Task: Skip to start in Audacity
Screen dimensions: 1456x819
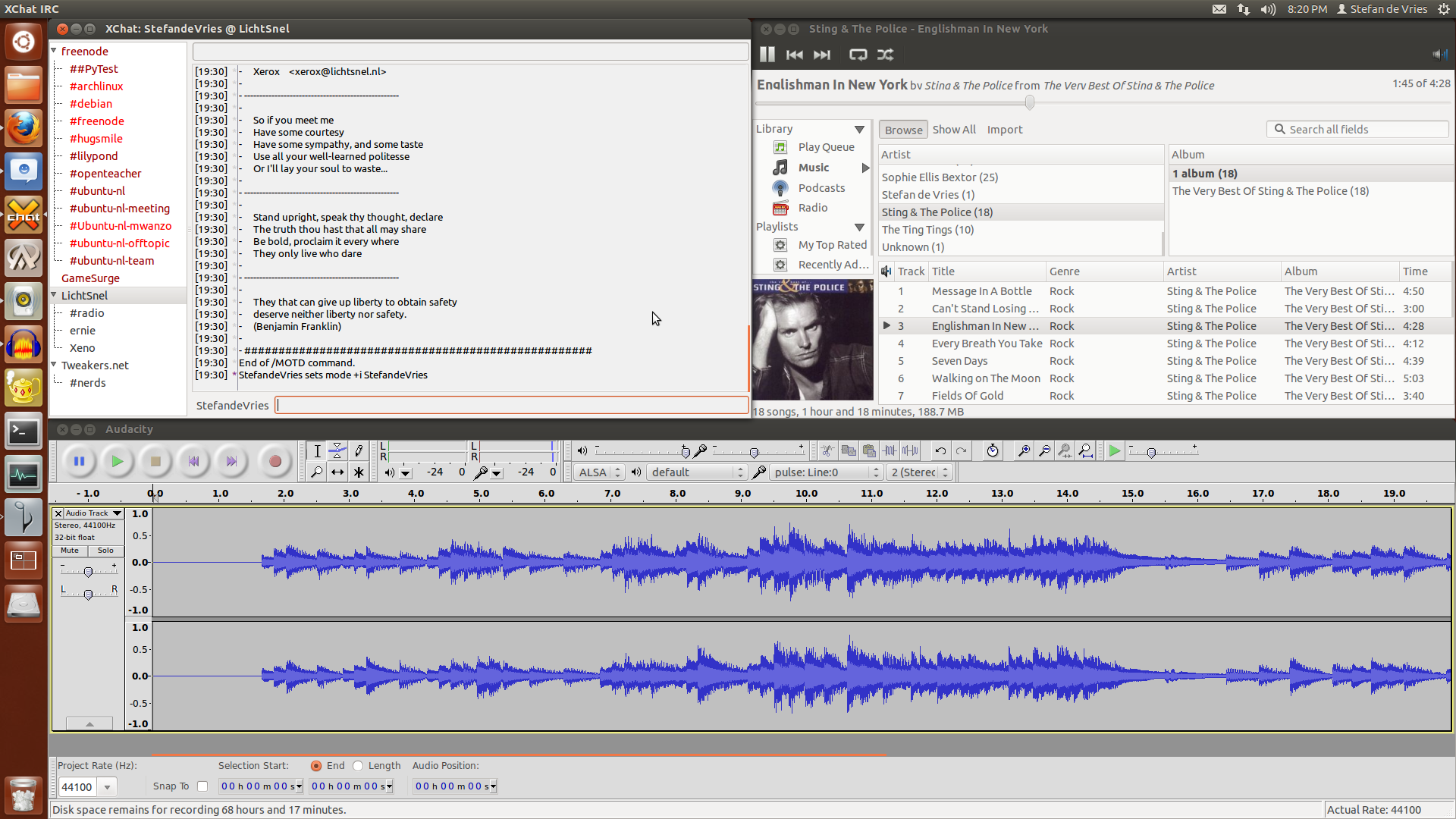Action: pos(193,461)
